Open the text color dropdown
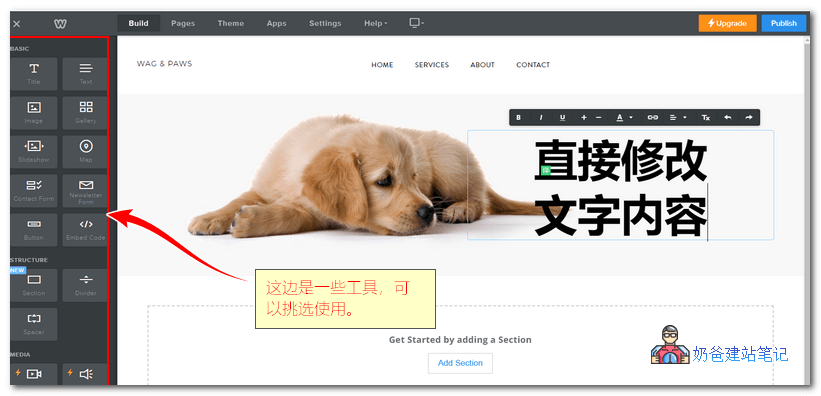Viewport: 821px width, 396px height. tap(624, 117)
